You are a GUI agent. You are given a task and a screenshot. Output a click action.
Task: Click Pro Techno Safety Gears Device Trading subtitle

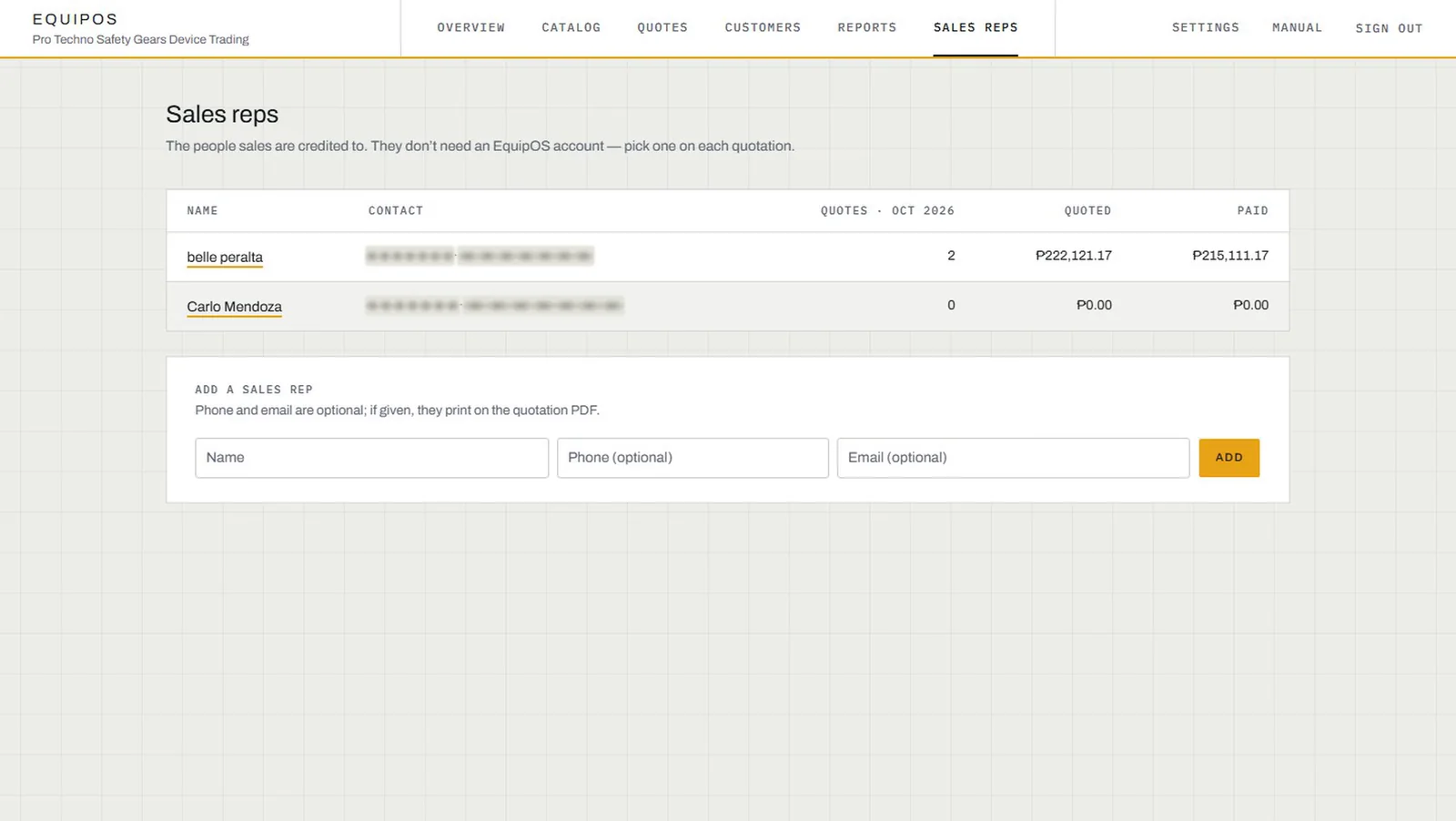pos(140,39)
